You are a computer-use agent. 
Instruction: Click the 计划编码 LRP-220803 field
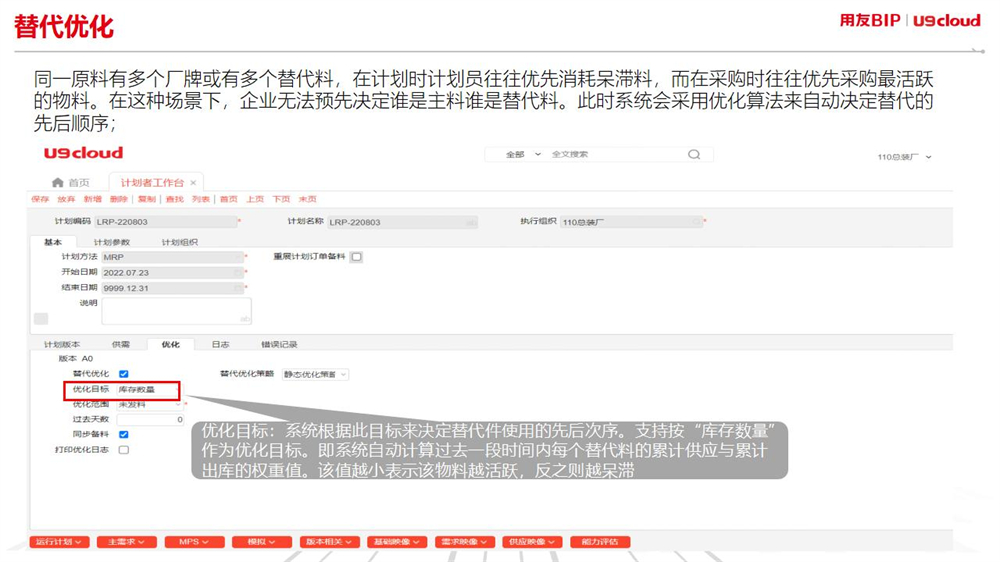click(x=165, y=222)
